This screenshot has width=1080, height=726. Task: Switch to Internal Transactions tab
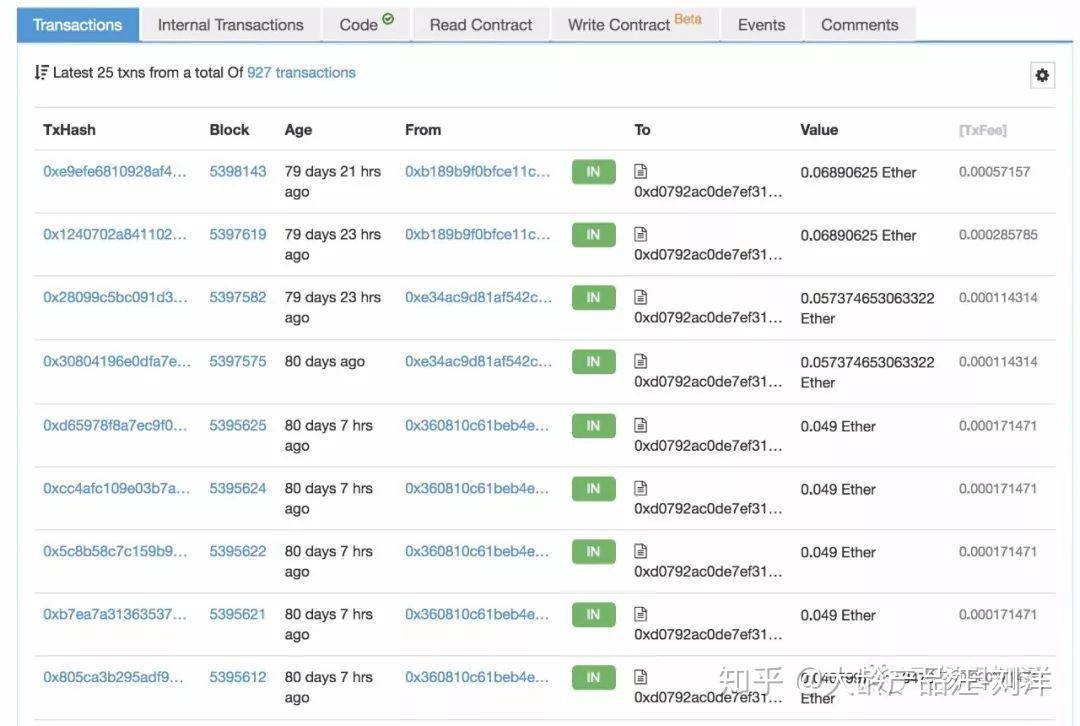pos(230,25)
